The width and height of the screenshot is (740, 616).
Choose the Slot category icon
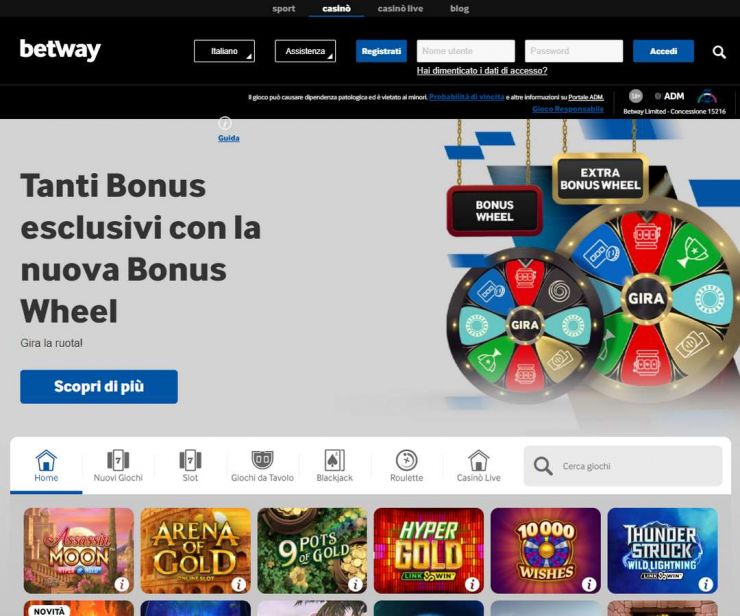(x=190, y=460)
